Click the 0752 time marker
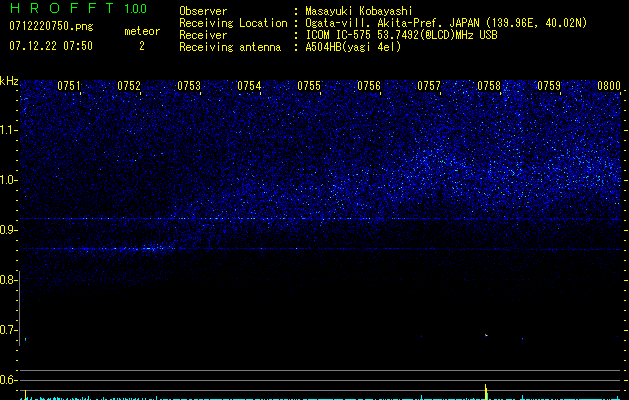The width and height of the screenshot is (629, 400). click(x=129, y=86)
